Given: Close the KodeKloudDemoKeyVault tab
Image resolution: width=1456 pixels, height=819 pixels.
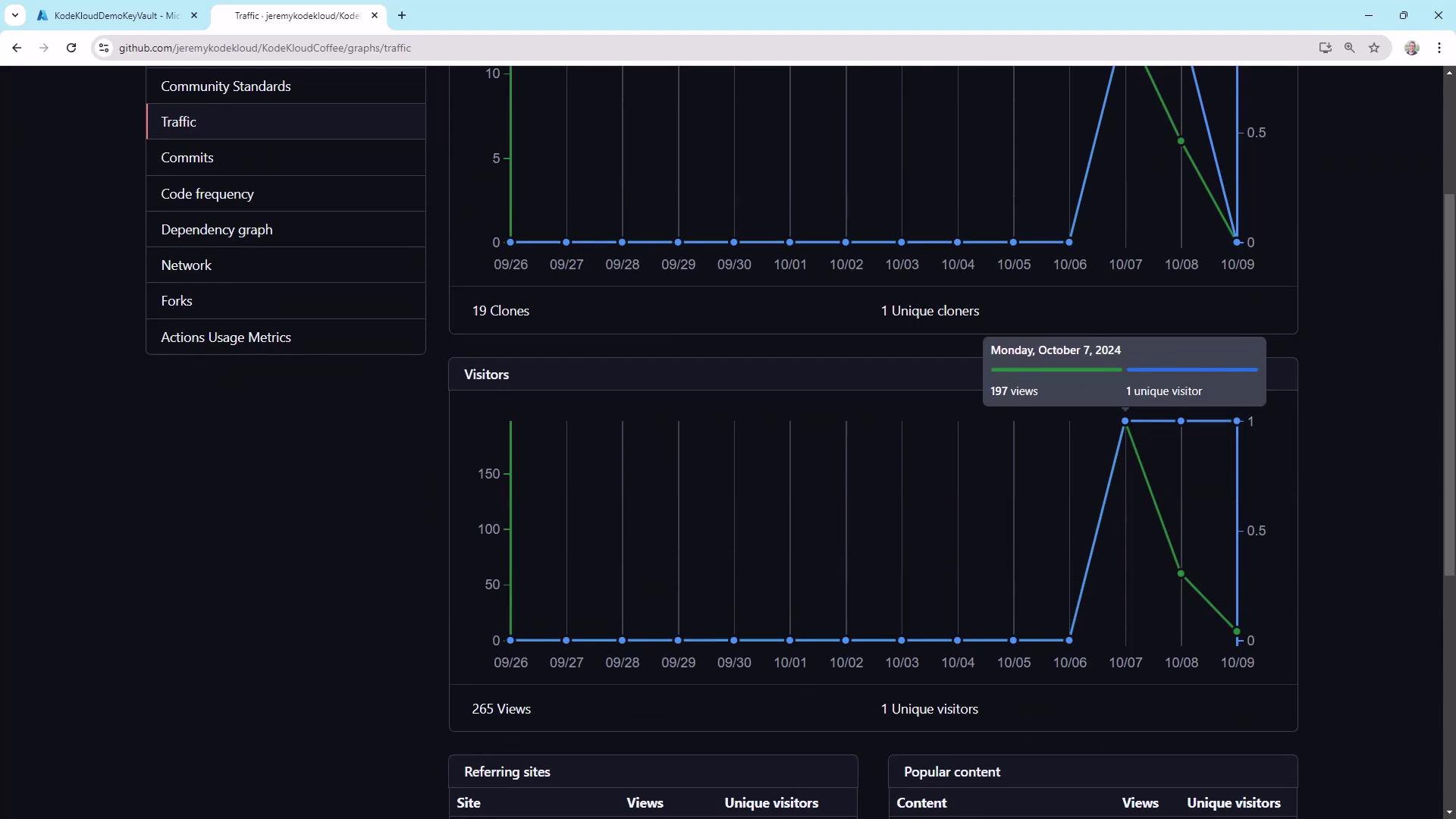Looking at the screenshot, I should pyautogui.click(x=194, y=15).
